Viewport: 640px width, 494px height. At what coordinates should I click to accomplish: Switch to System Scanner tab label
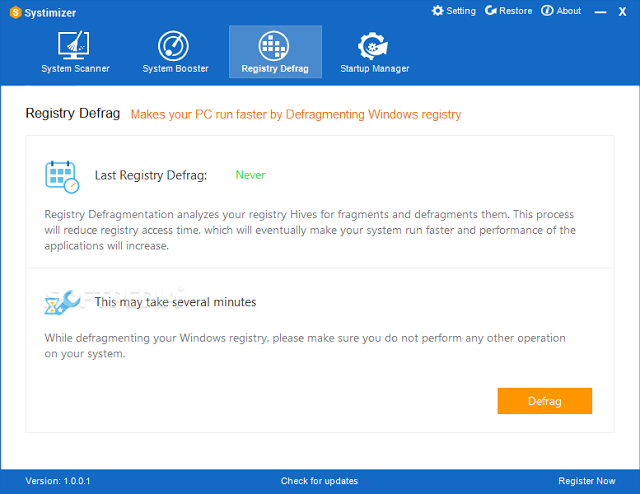tap(76, 69)
